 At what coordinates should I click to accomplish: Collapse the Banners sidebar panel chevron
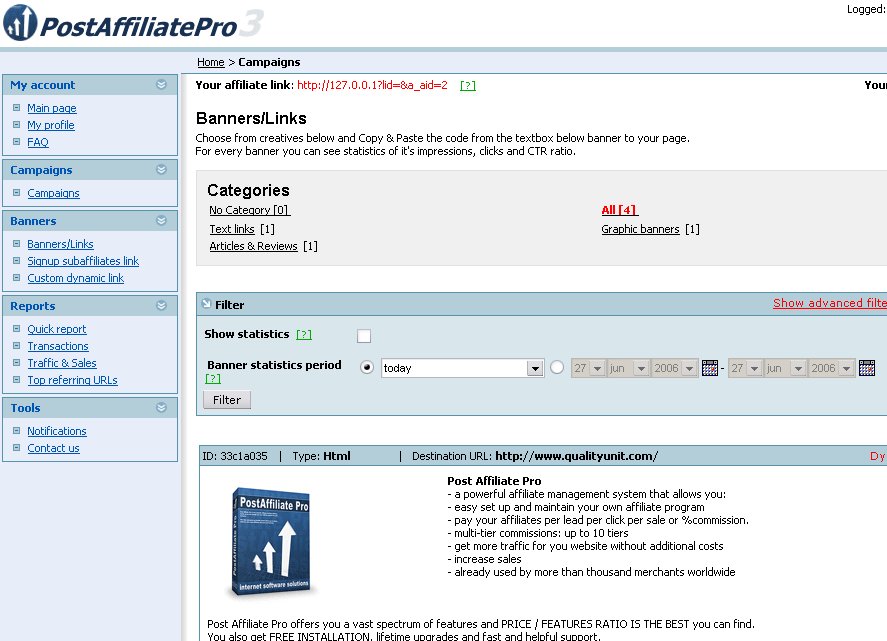(x=161, y=221)
